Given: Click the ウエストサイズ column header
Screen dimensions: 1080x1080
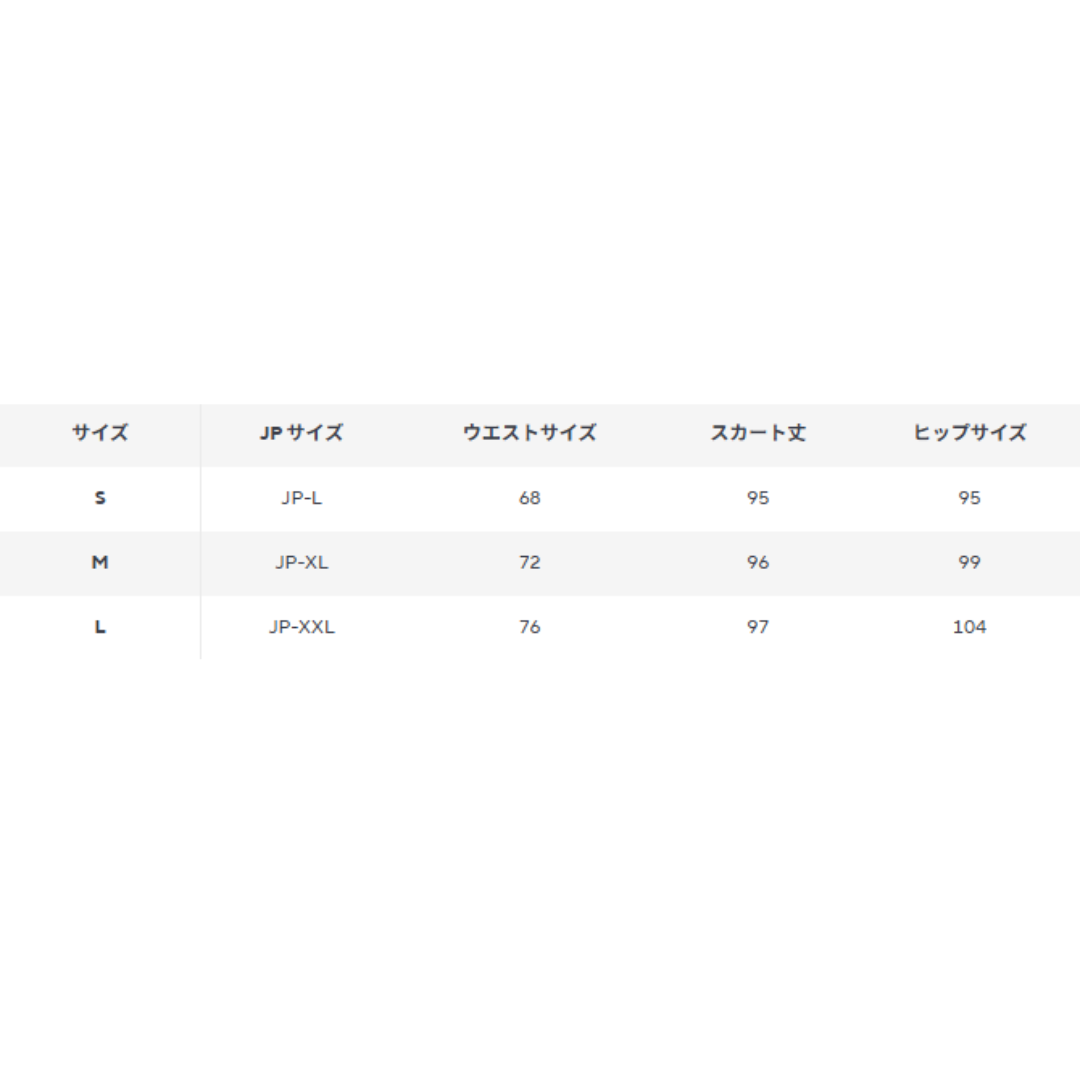Looking at the screenshot, I should pyautogui.click(x=529, y=433).
